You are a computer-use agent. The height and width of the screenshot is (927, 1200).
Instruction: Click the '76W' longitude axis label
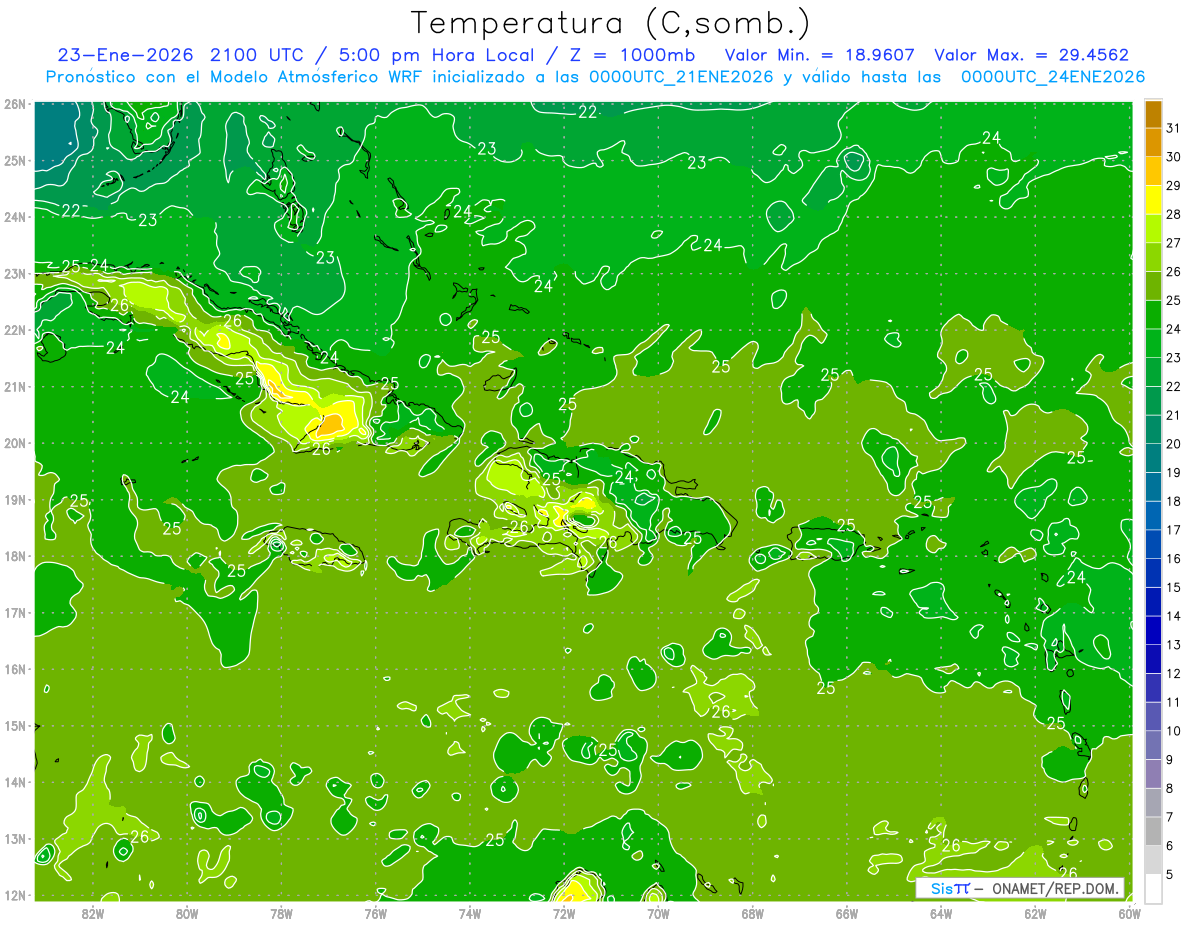(375, 913)
